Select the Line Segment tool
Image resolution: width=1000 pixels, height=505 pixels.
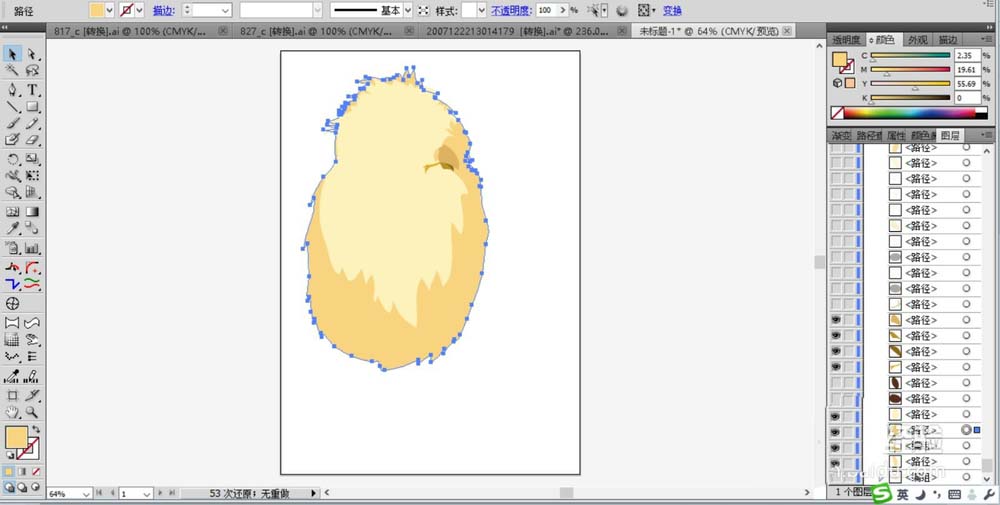(12, 106)
